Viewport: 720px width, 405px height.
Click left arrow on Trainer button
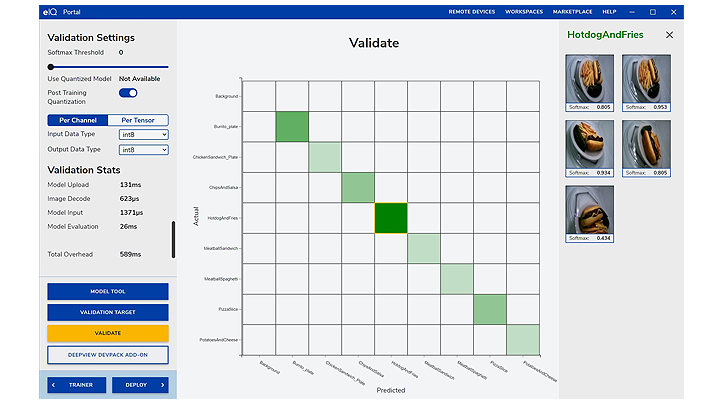click(54, 384)
